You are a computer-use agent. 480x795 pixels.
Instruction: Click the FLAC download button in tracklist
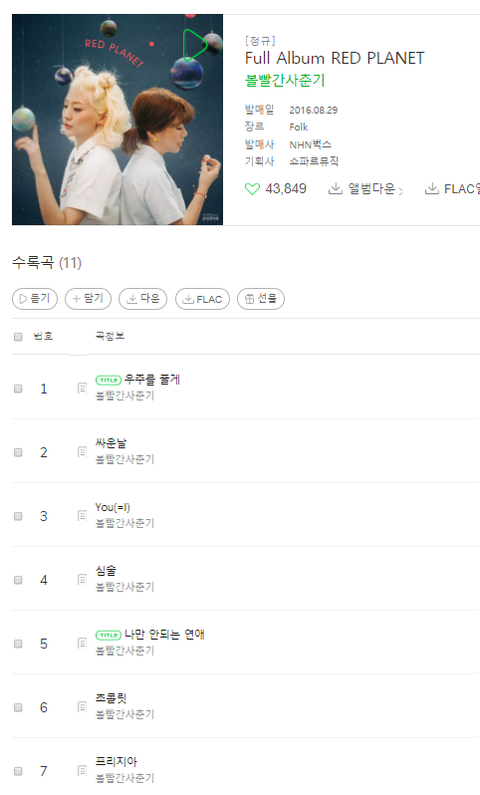pyautogui.click(x=202, y=299)
